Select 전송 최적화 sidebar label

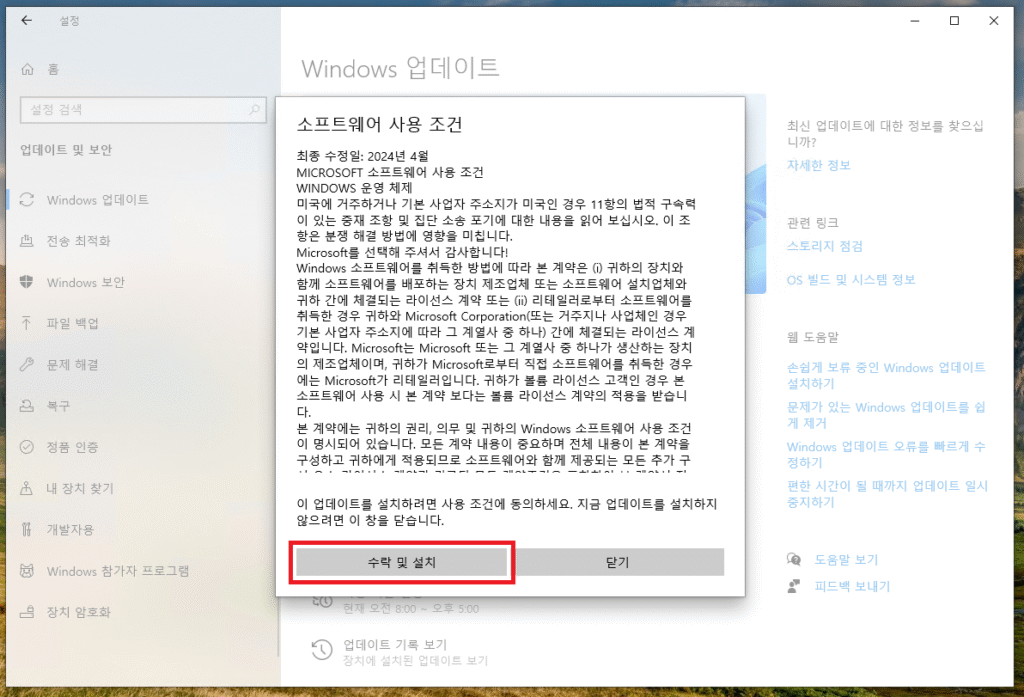(78, 241)
